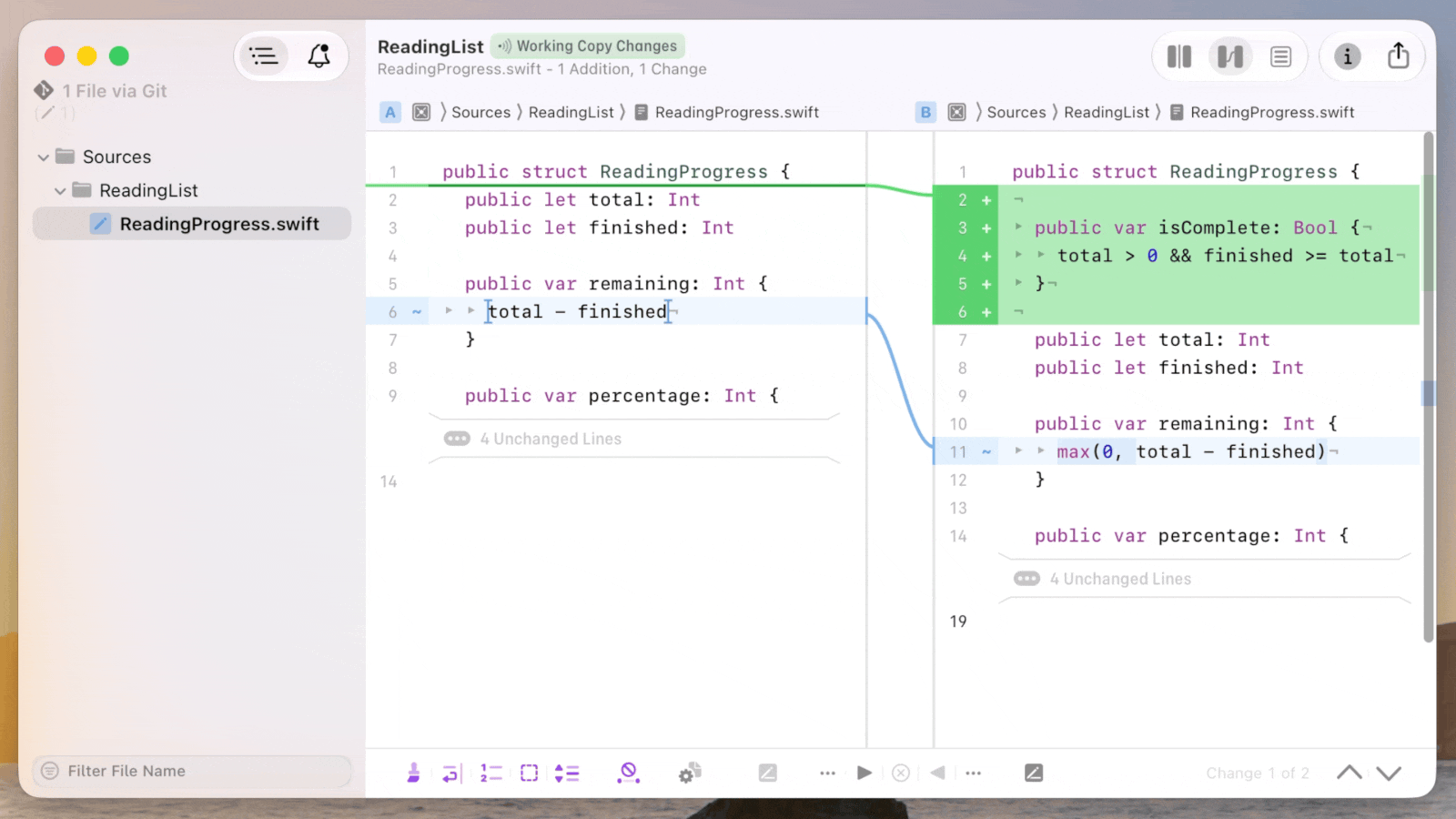Click the paintbrush syntax highlight icon
This screenshot has width=1456, height=819.
point(413,773)
